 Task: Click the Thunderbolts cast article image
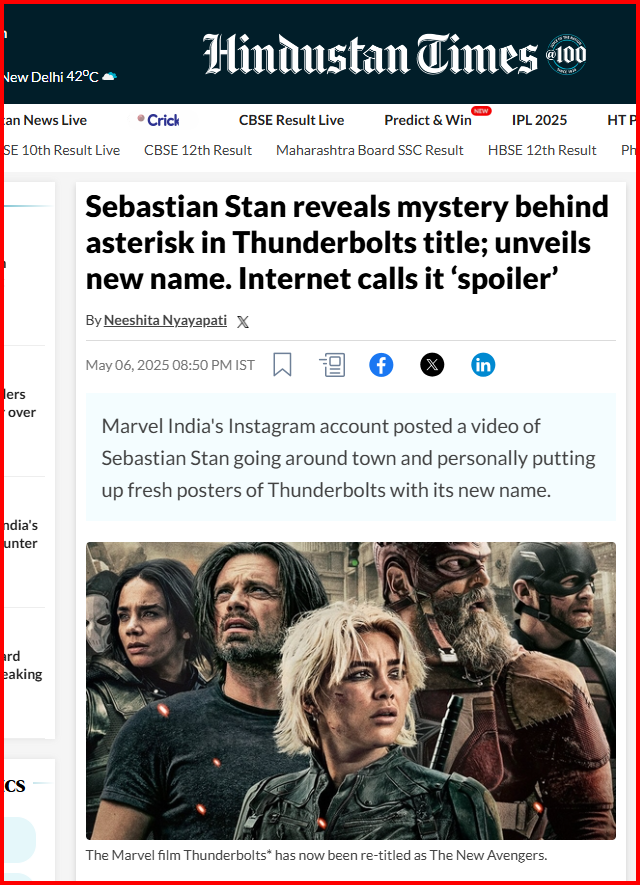click(350, 690)
